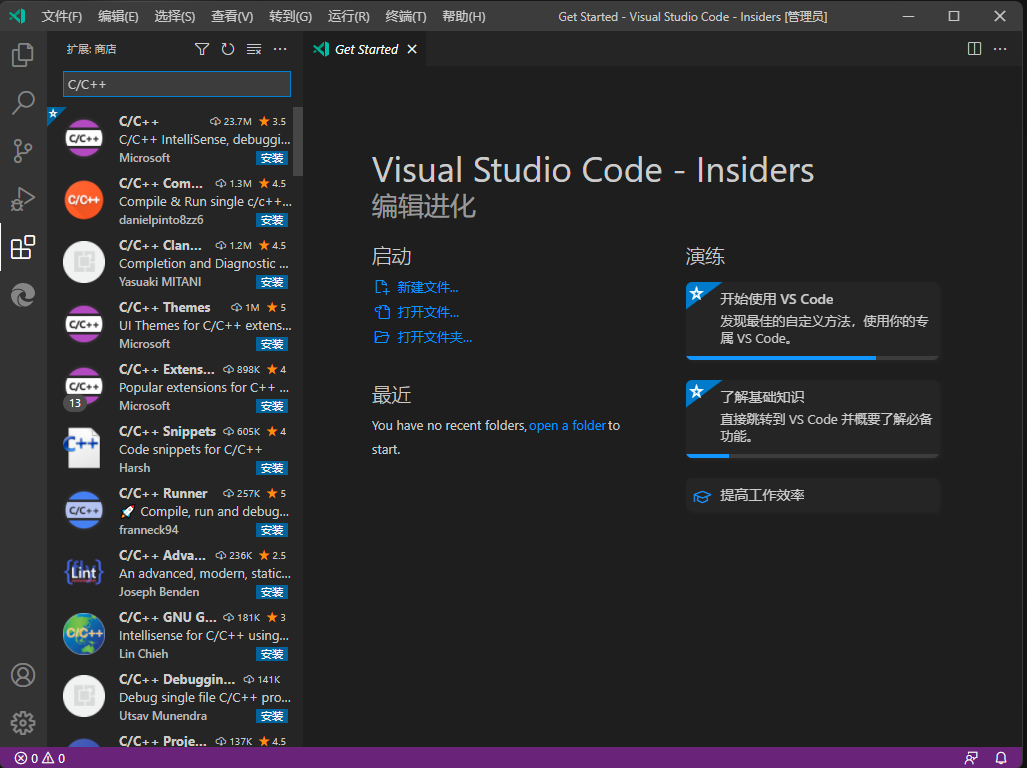The image size is (1027, 768).
Task: Open extensions panel more actions menu
Action: tap(280, 49)
